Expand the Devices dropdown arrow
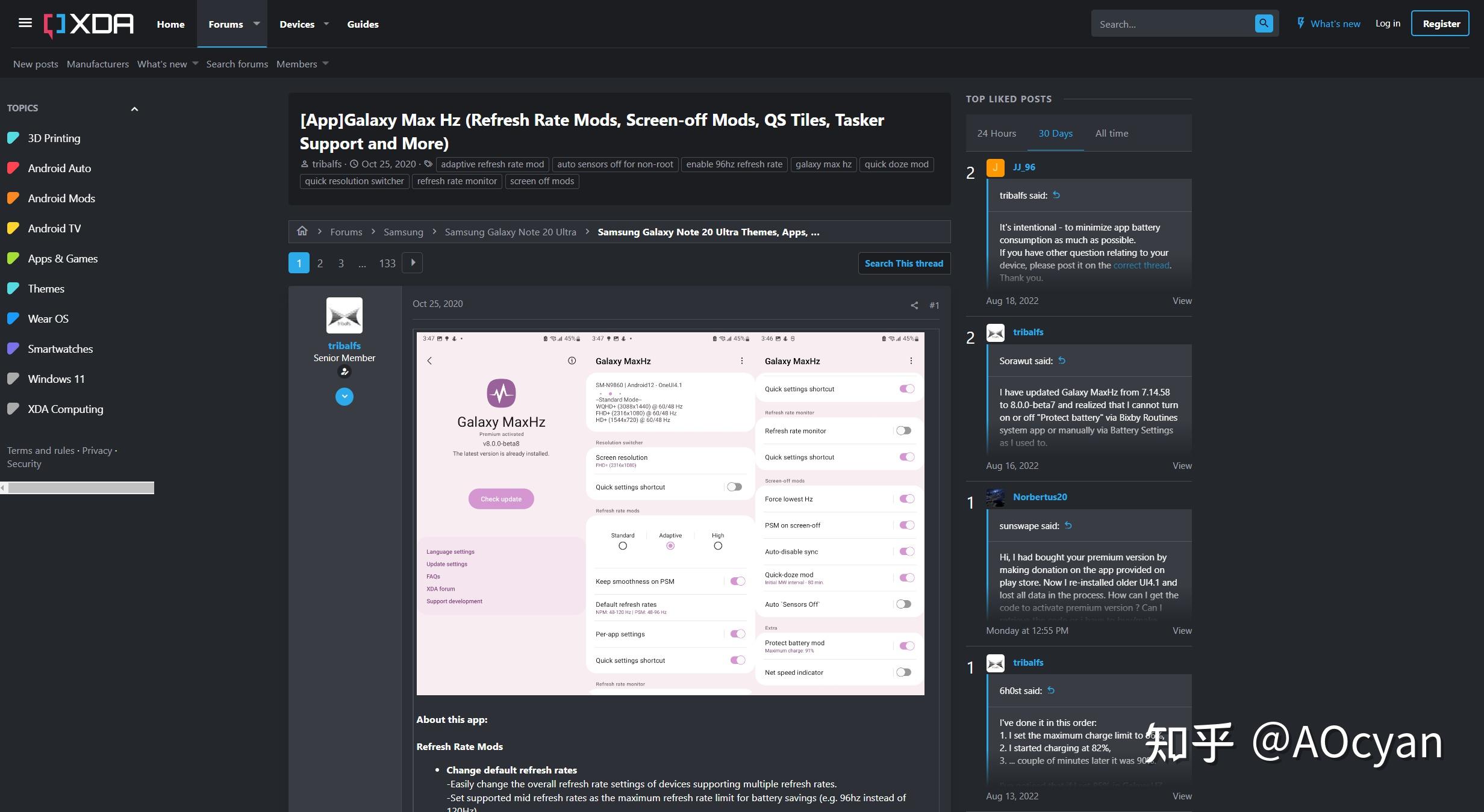 (x=326, y=23)
